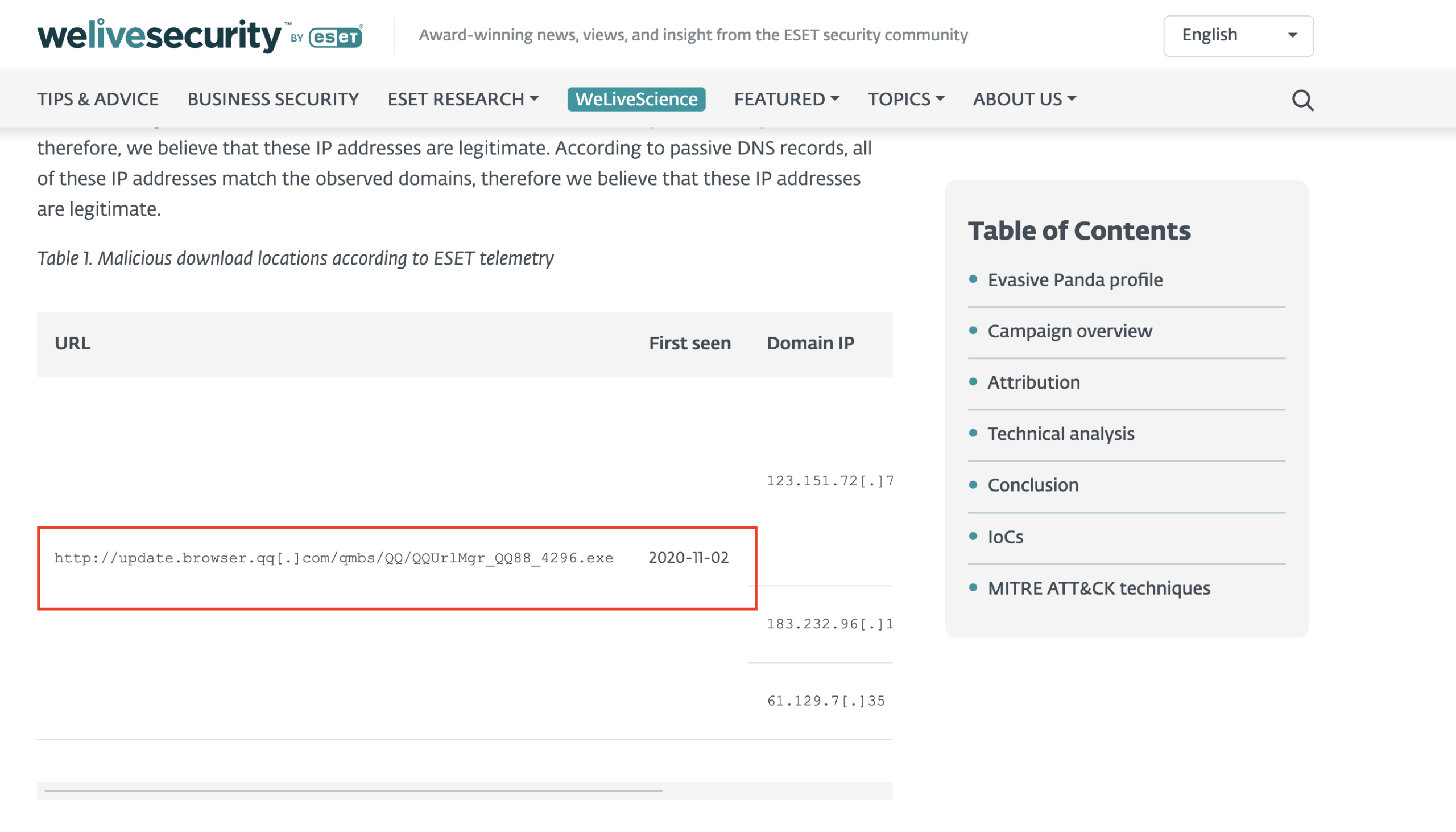Viewport: 1456px width, 832px height.
Task: Expand the TOPICS menu
Action: tap(905, 100)
